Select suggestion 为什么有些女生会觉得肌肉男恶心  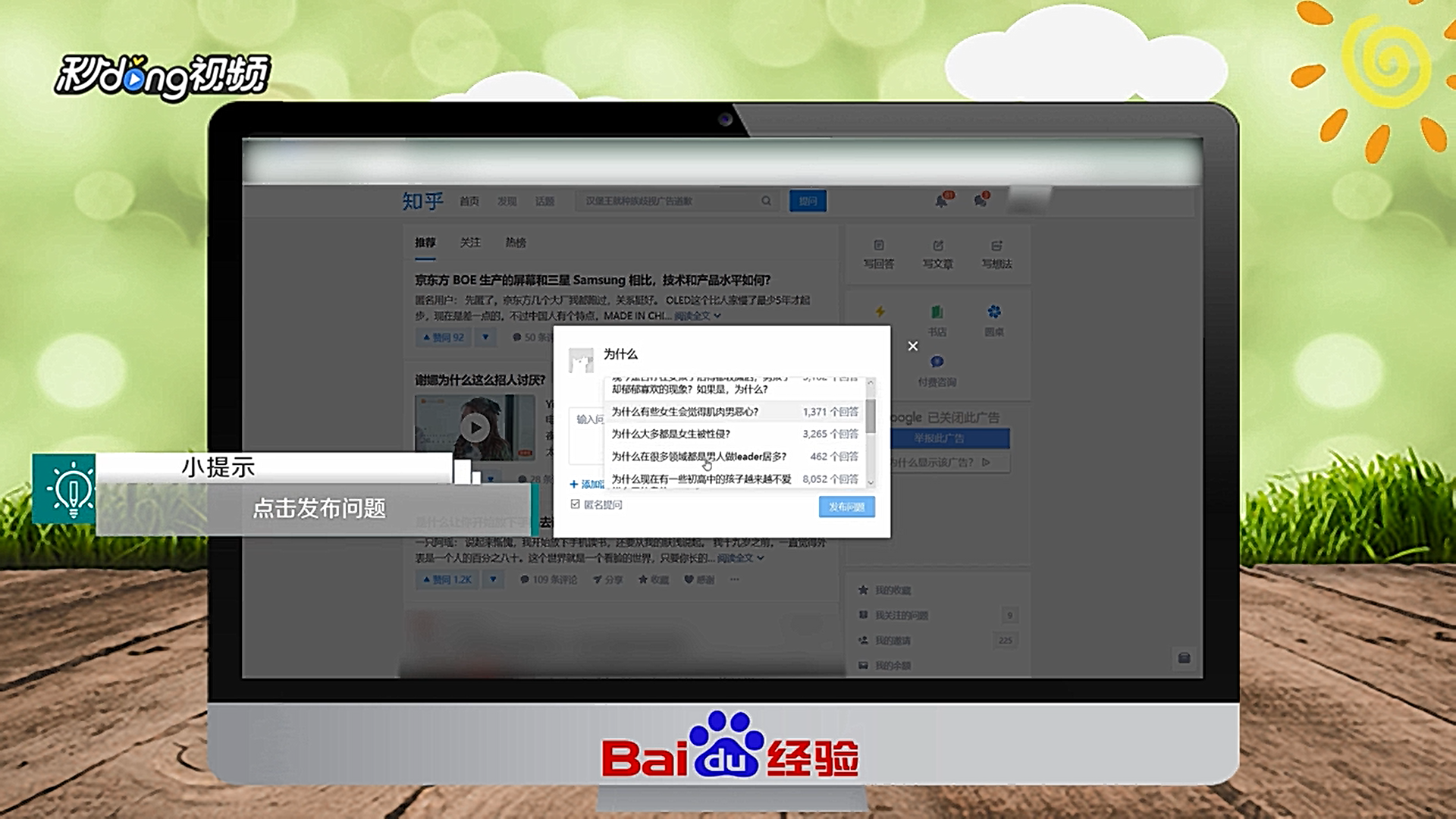685,412
